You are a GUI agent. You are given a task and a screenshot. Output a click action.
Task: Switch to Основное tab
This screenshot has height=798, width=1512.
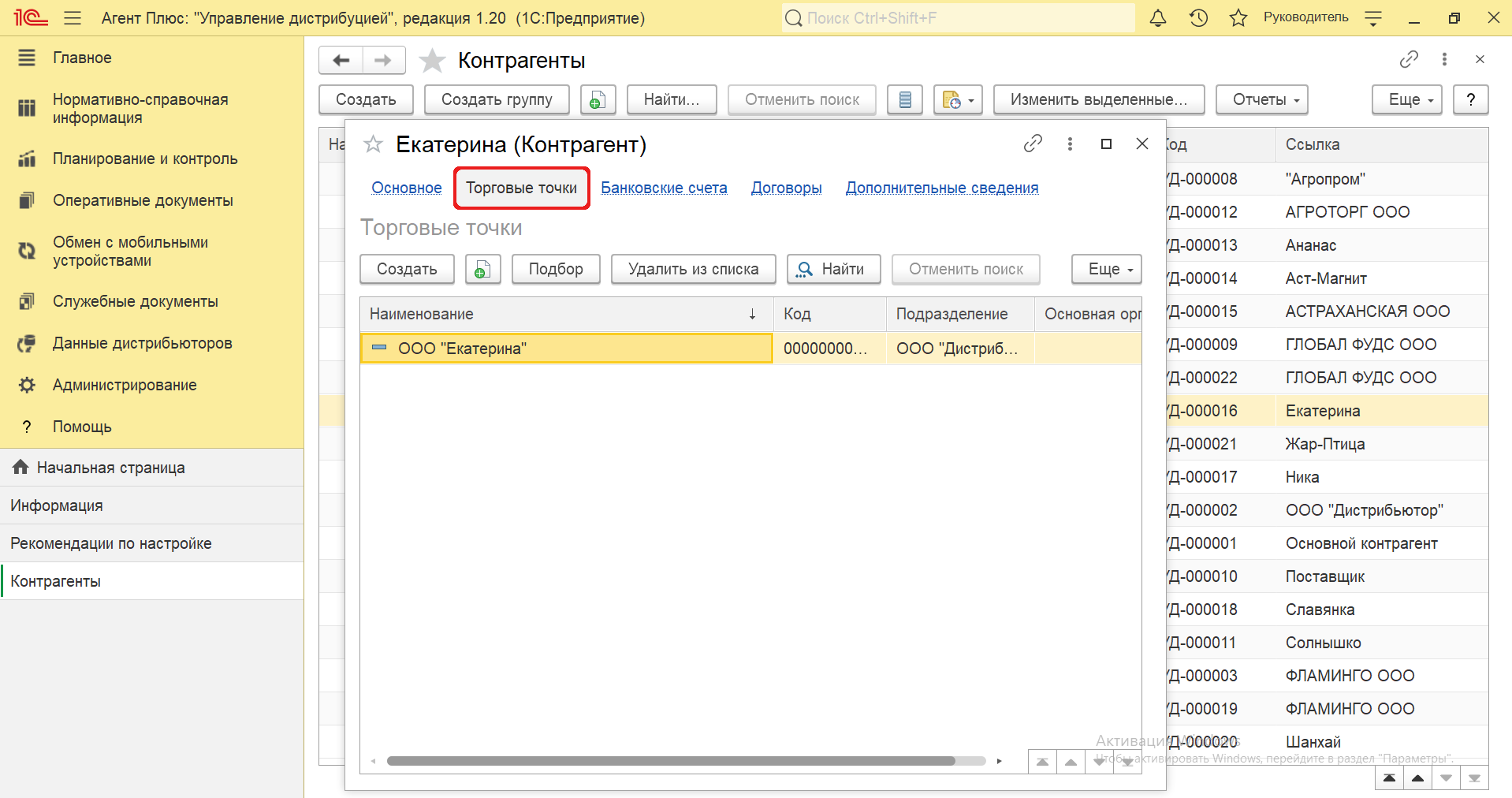[x=407, y=188]
